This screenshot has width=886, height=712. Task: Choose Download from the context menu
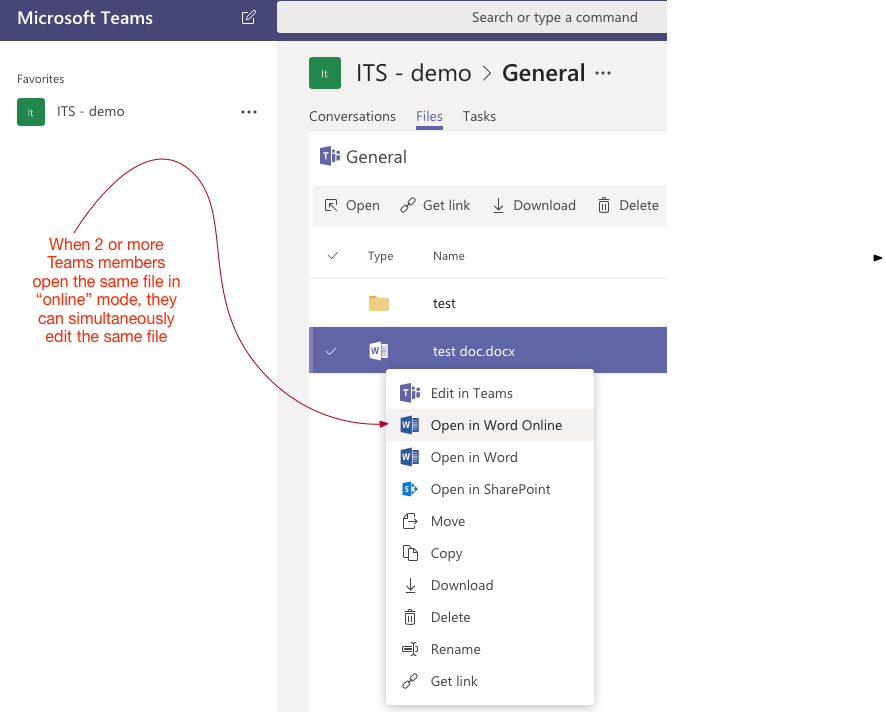(x=490, y=585)
